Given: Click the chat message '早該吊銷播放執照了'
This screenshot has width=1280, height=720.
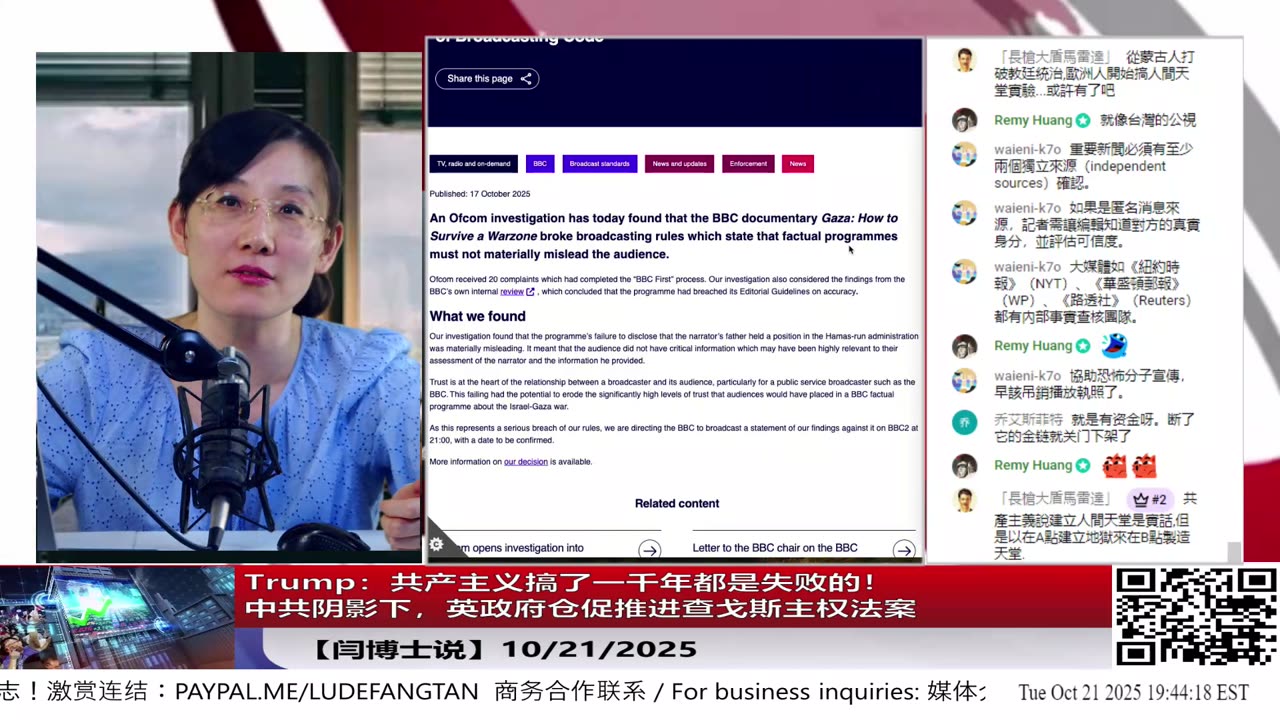Looking at the screenshot, I should (x=1058, y=391).
